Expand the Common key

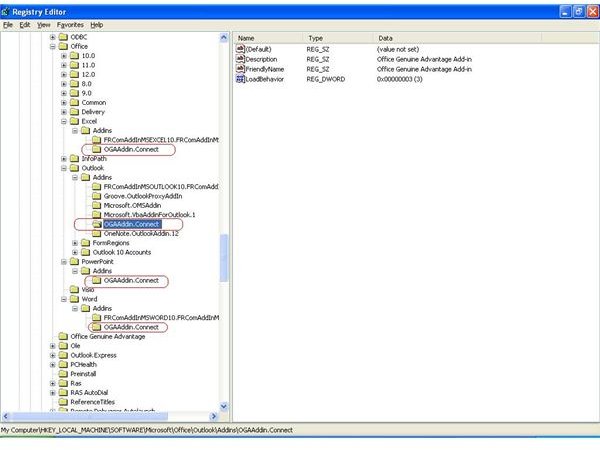click(64, 103)
